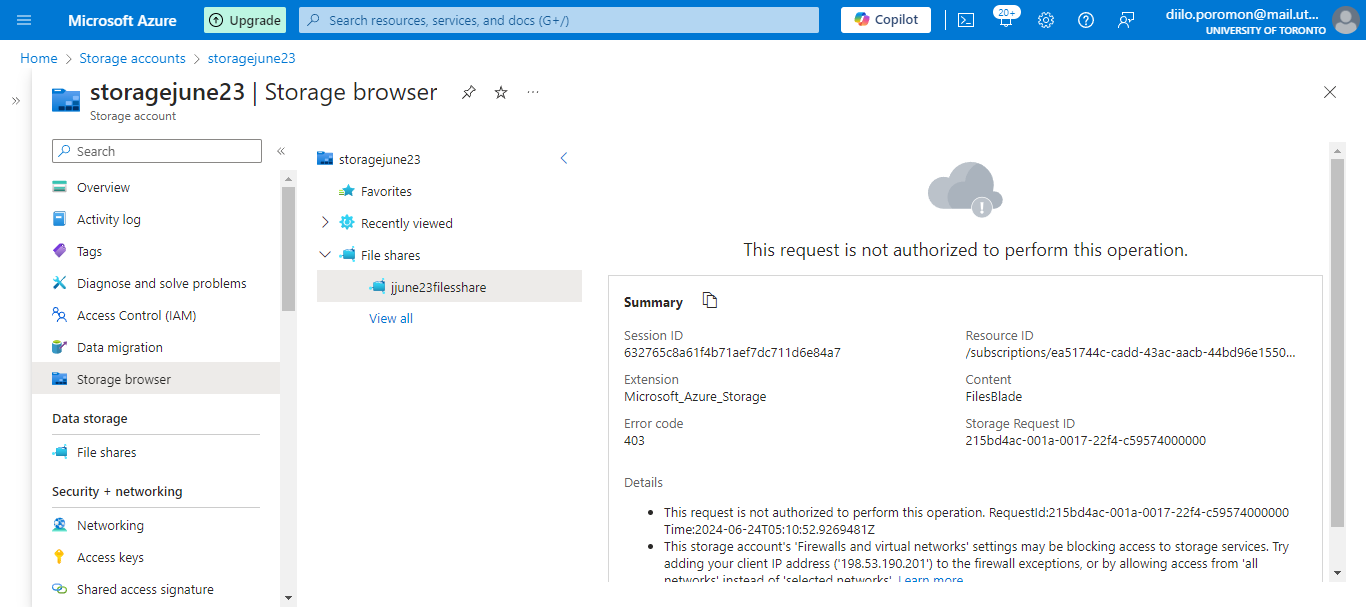Collapse the left resource menu
Image resolution: width=1366 pixels, height=607 pixels.
pyautogui.click(x=281, y=151)
